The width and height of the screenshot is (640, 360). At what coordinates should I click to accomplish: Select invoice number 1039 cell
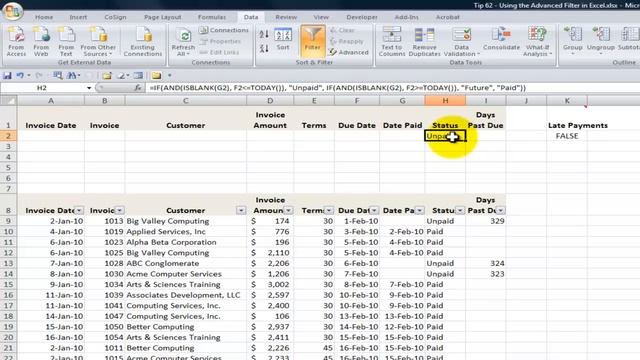click(104, 295)
